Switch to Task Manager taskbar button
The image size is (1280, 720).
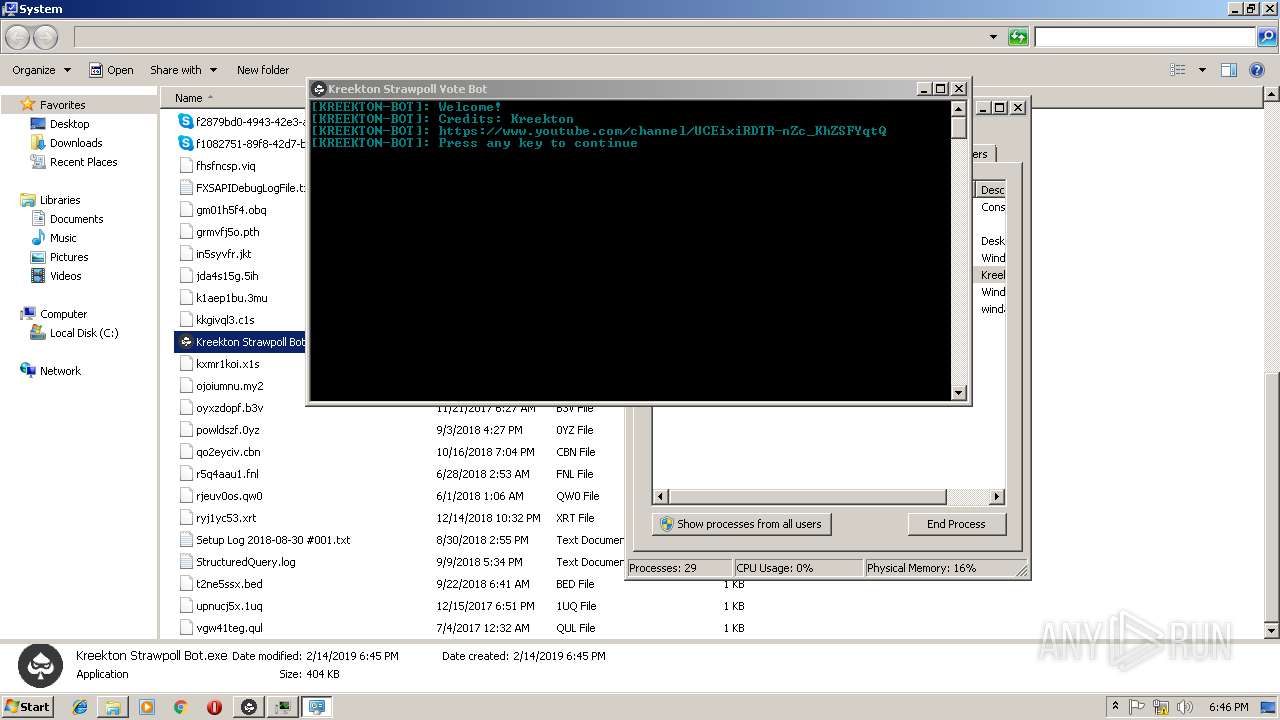[283, 707]
